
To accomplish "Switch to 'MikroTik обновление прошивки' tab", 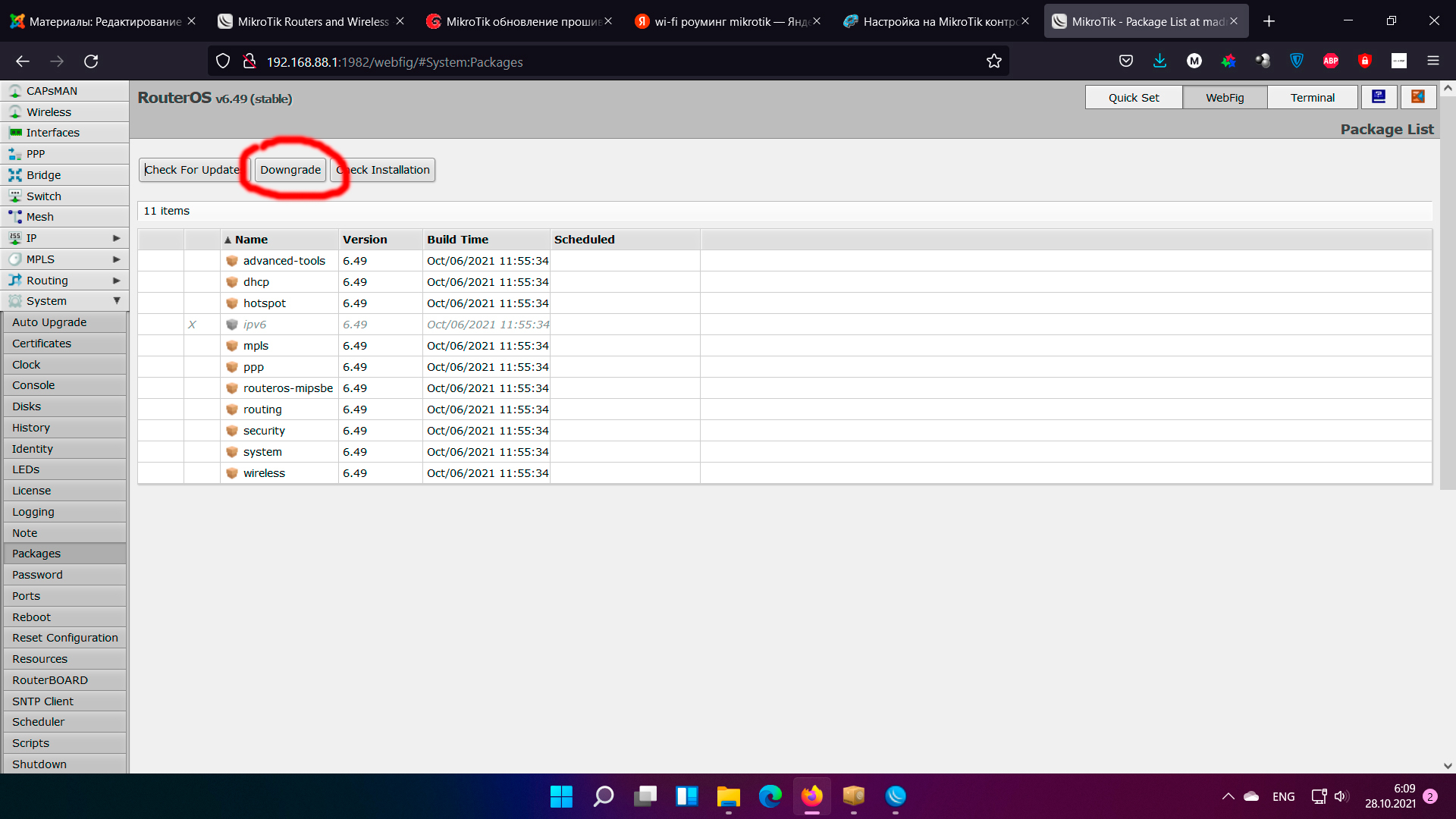I will pos(519,21).
